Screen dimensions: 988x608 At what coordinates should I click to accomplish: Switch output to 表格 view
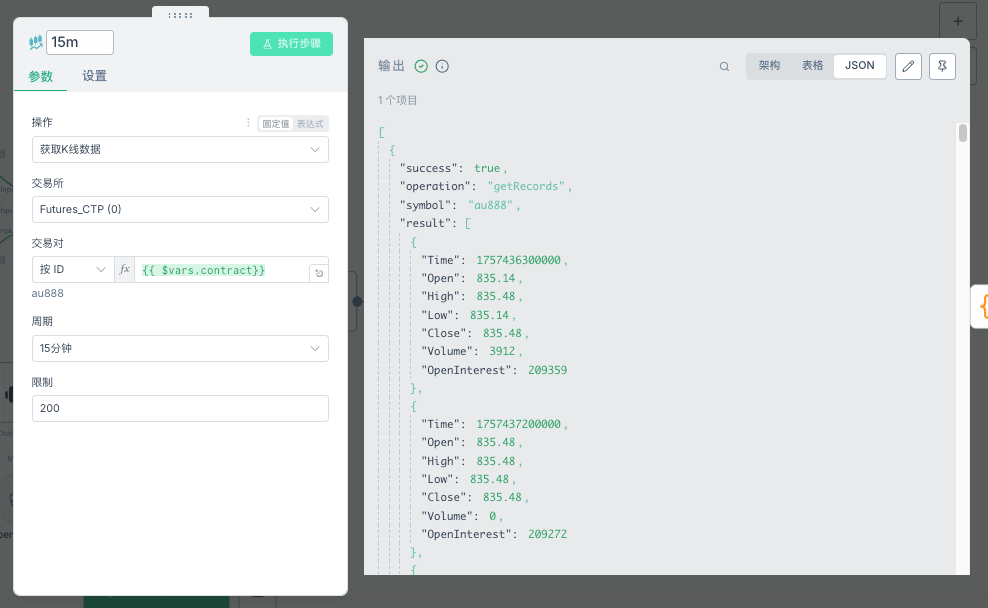click(812, 66)
